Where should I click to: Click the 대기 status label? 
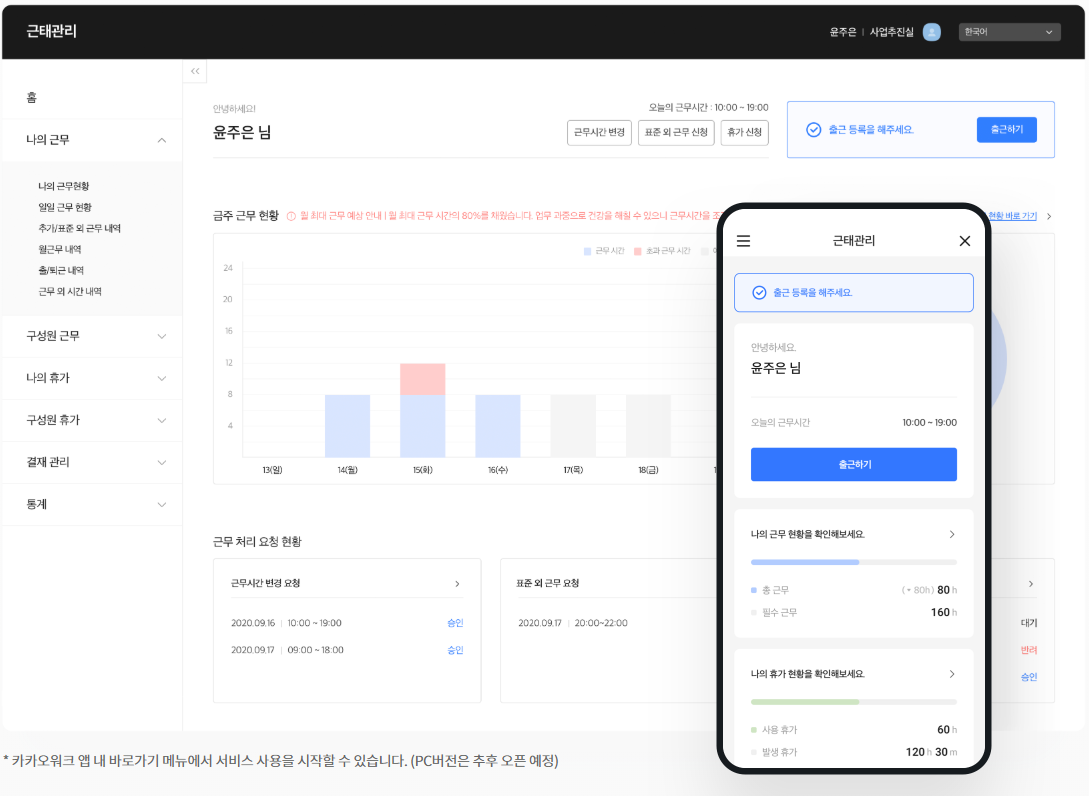tap(1029, 623)
